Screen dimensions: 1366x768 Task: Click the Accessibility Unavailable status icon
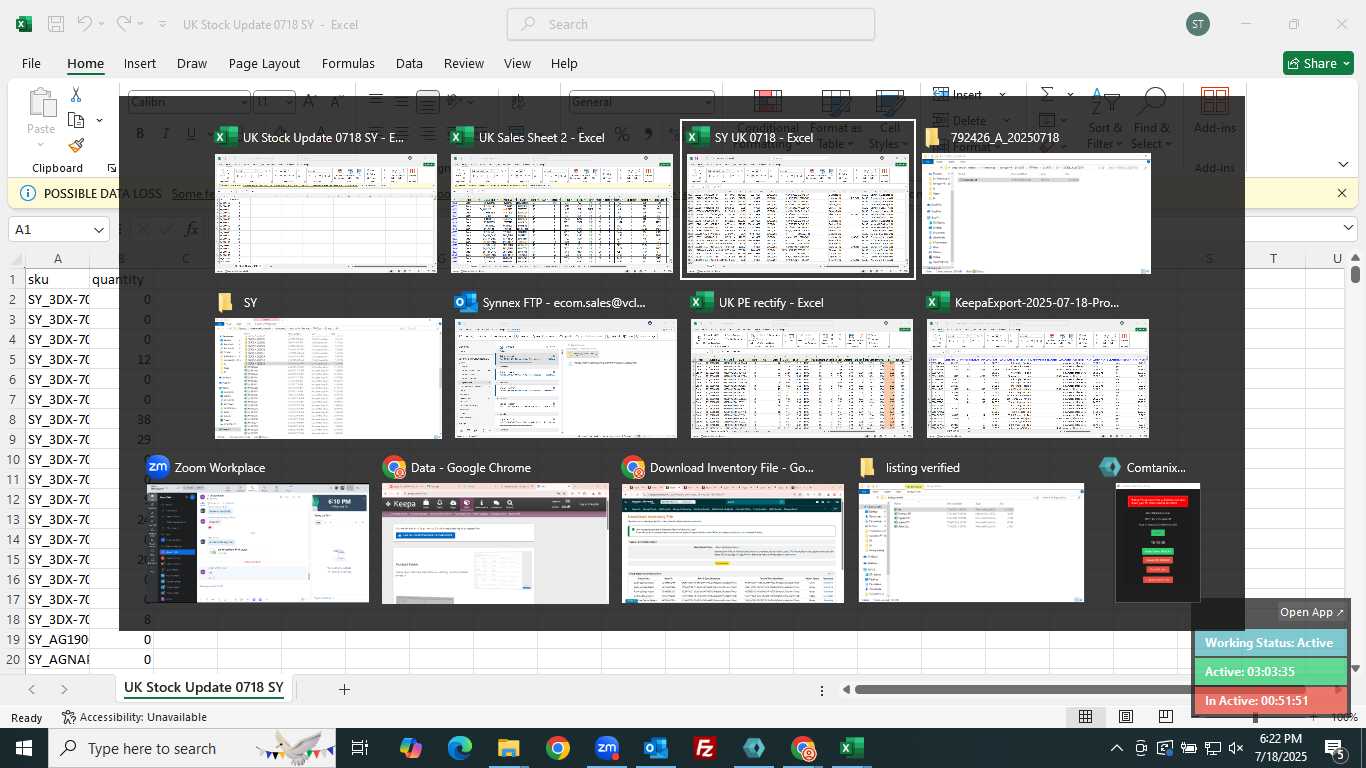tap(69, 717)
